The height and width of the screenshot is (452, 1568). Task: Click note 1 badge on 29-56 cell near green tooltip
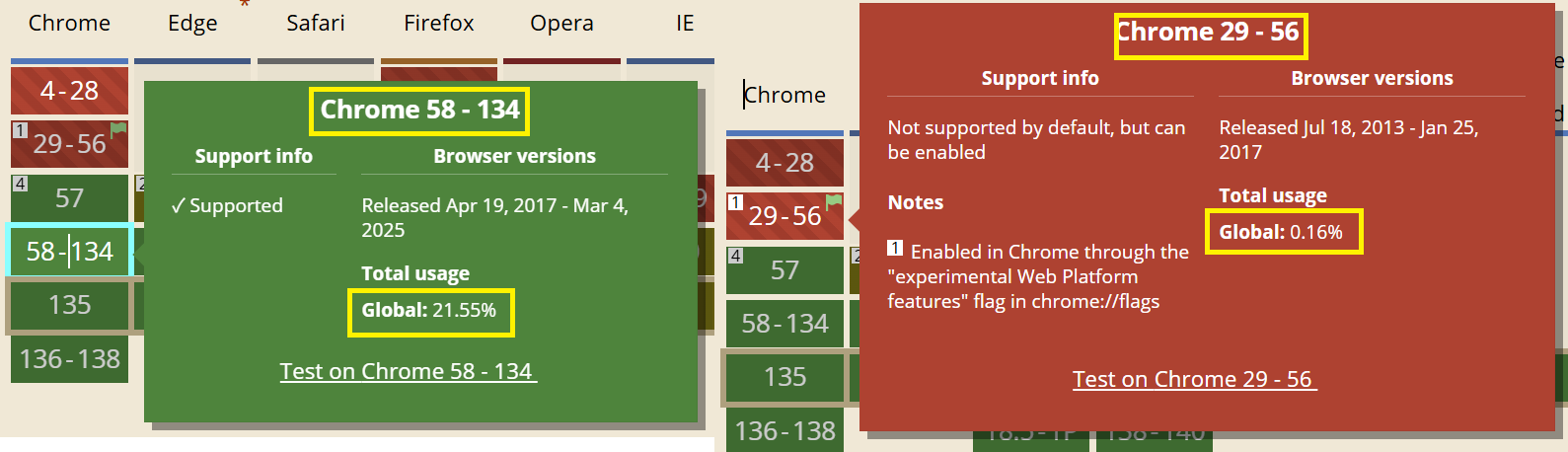point(20,130)
